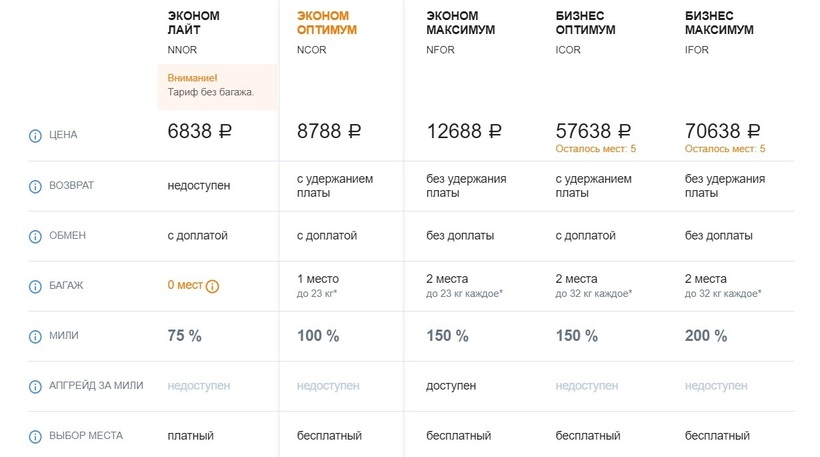The height and width of the screenshot is (457, 820).
Task: Select the ЭКОНОМ ОПТИМУМ tariff header
Action: click(x=327, y=23)
